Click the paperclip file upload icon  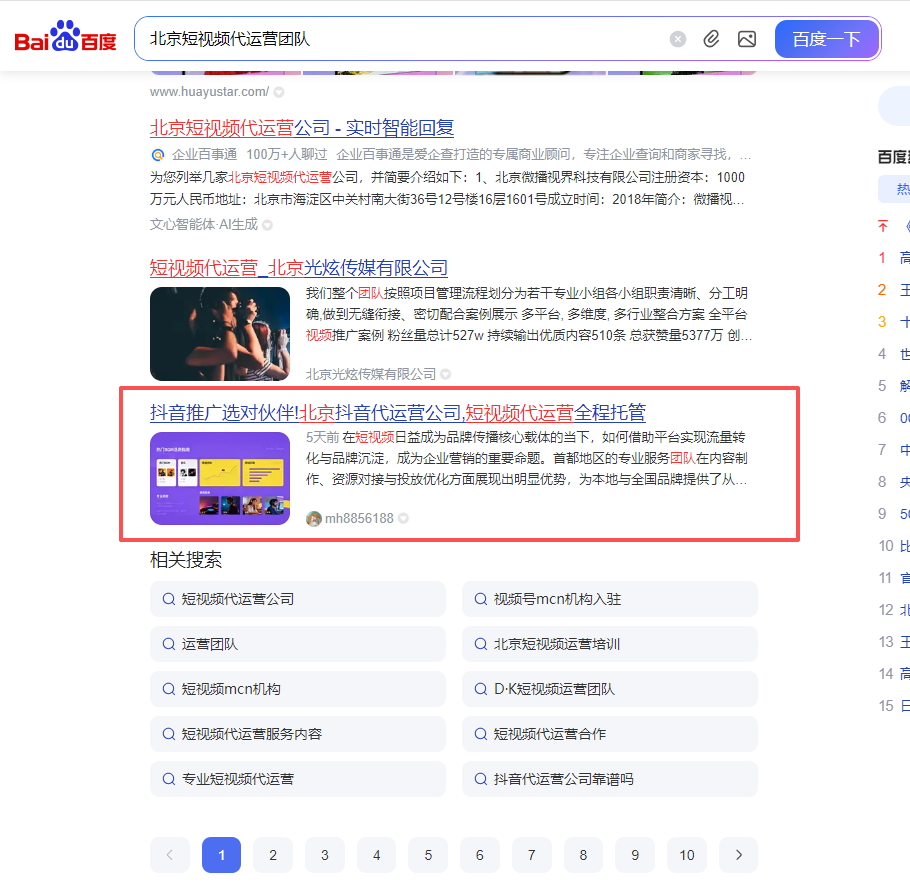coord(711,39)
